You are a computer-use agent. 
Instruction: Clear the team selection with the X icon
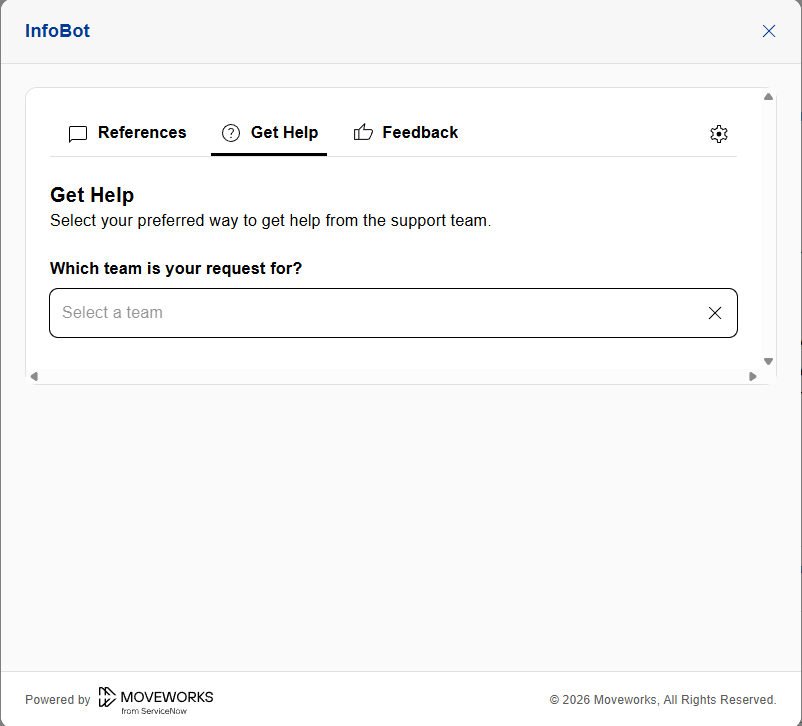[715, 313]
